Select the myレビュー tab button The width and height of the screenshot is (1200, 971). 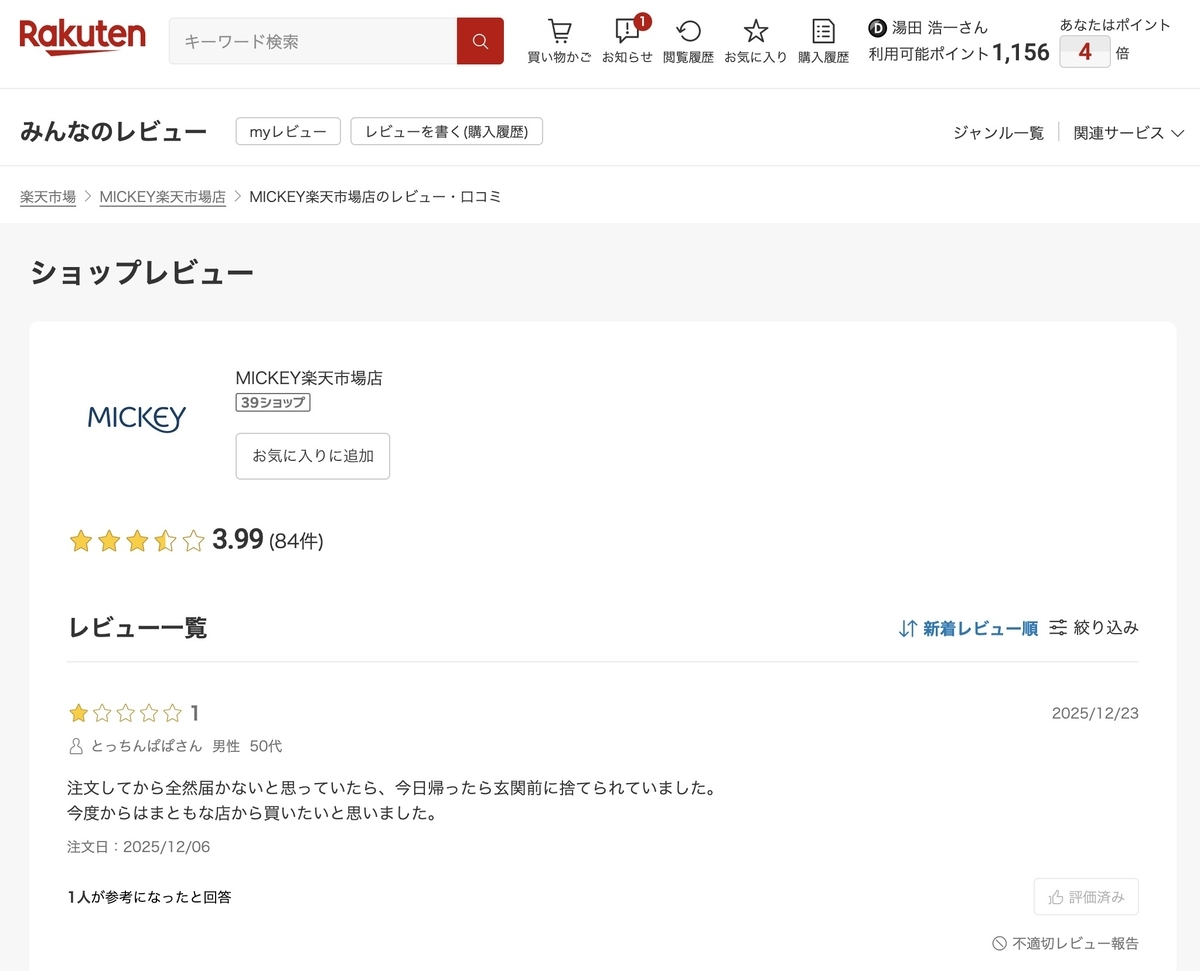pos(288,131)
